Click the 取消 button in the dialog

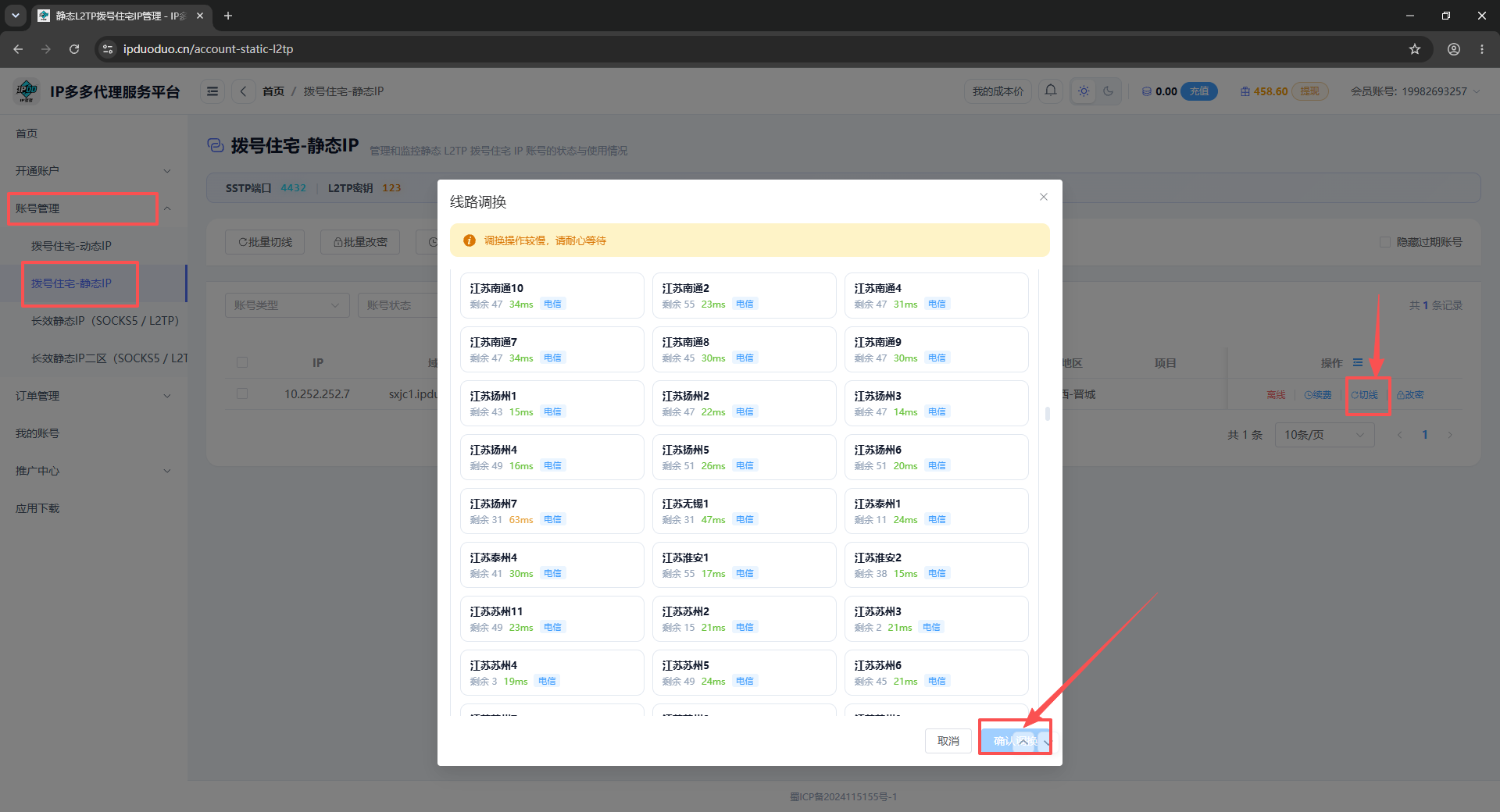948,741
